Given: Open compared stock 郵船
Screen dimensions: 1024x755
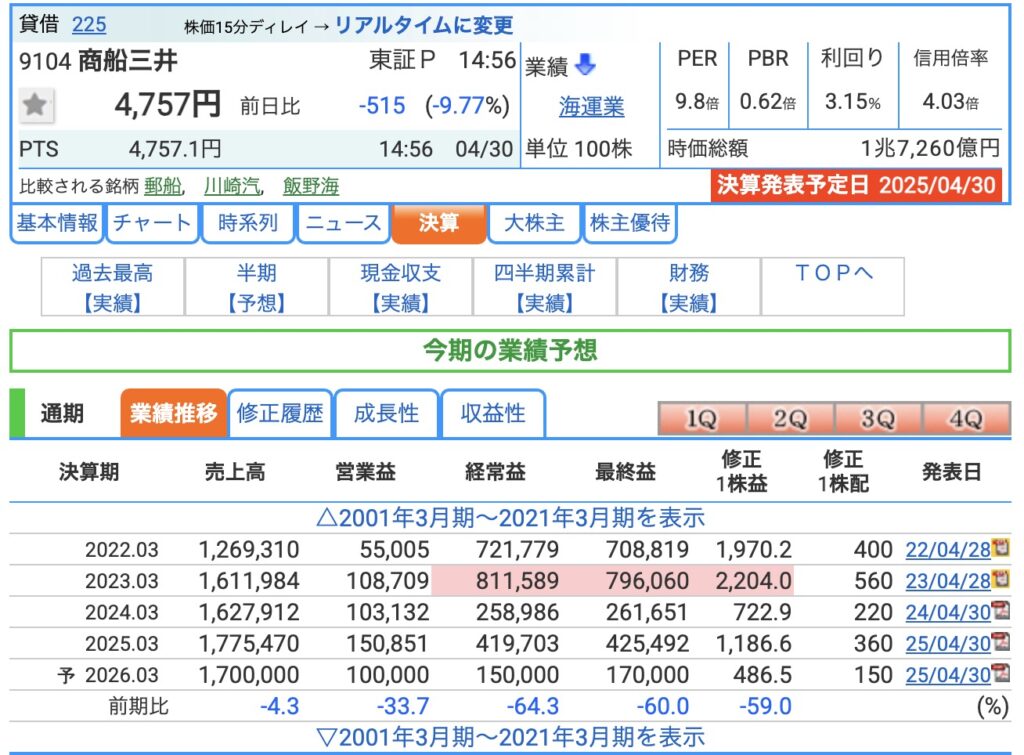Looking at the screenshot, I should coord(163,186).
